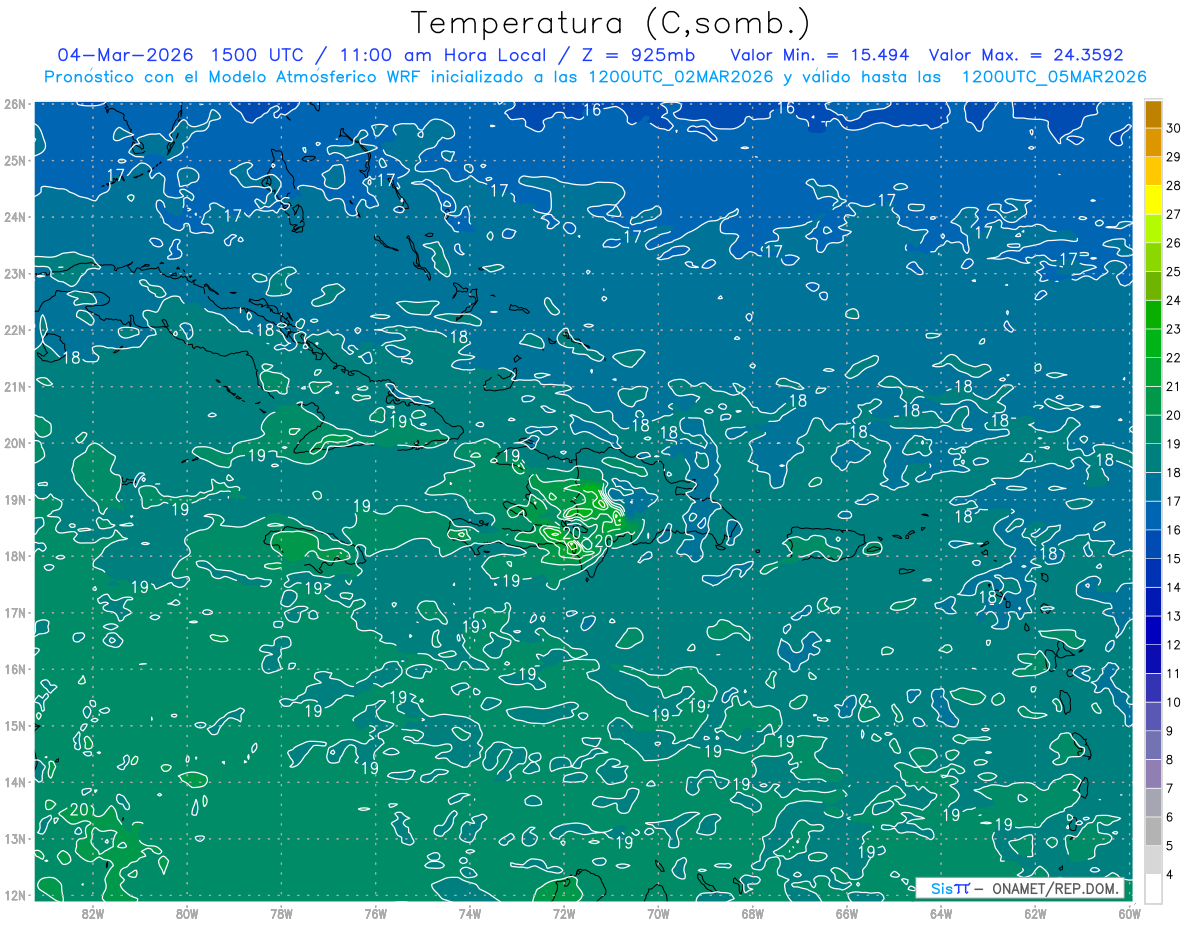Click the 74W longitude axis label
The image size is (1200, 927).
click(x=470, y=913)
